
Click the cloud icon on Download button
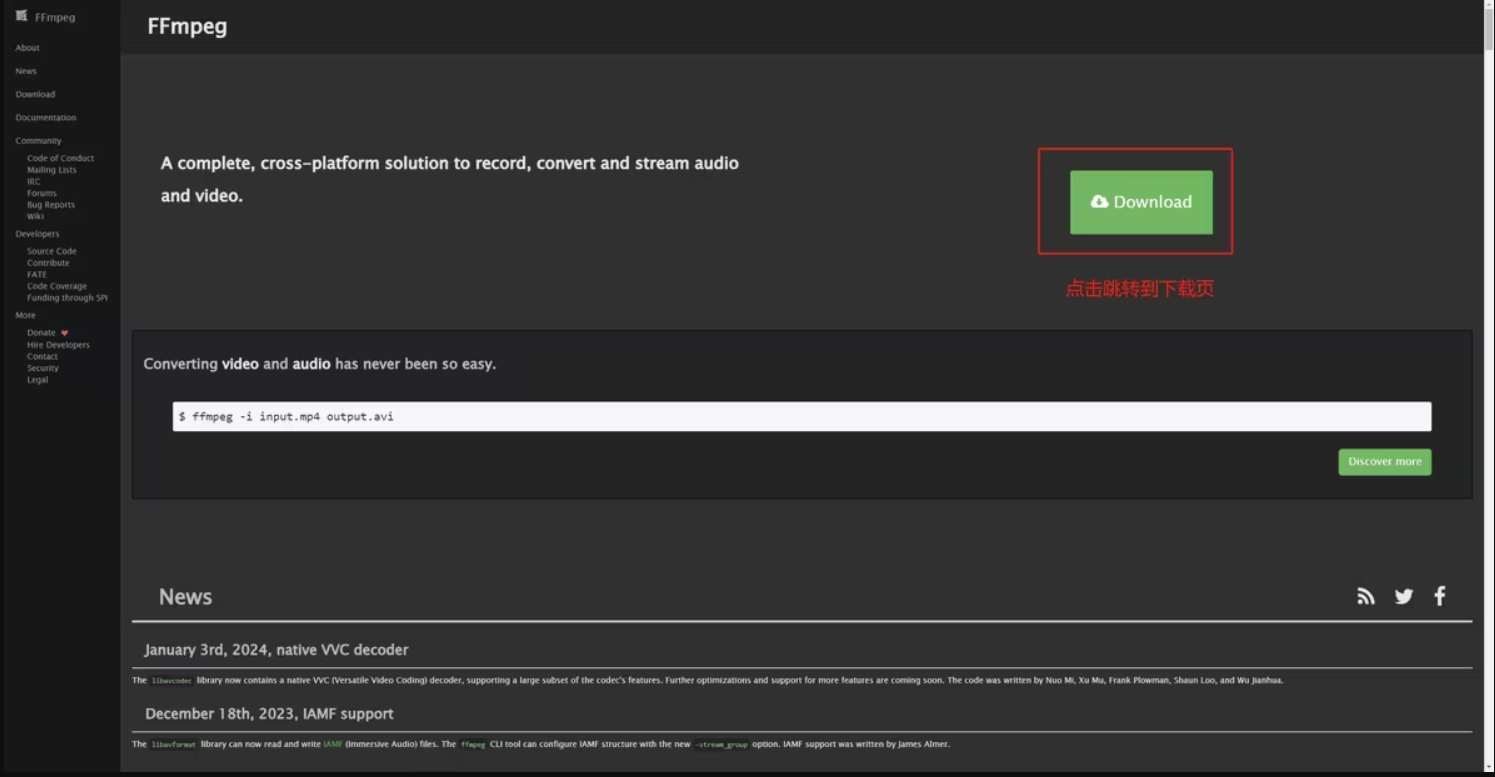coord(1099,201)
